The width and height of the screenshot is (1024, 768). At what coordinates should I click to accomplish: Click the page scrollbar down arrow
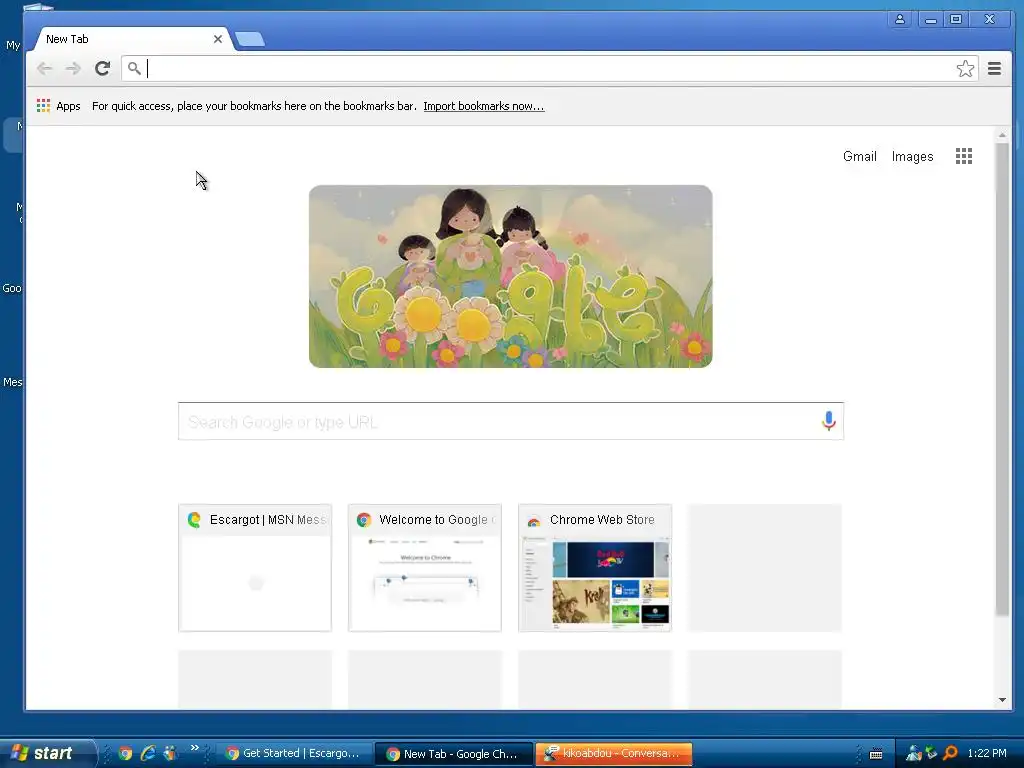1002,700
